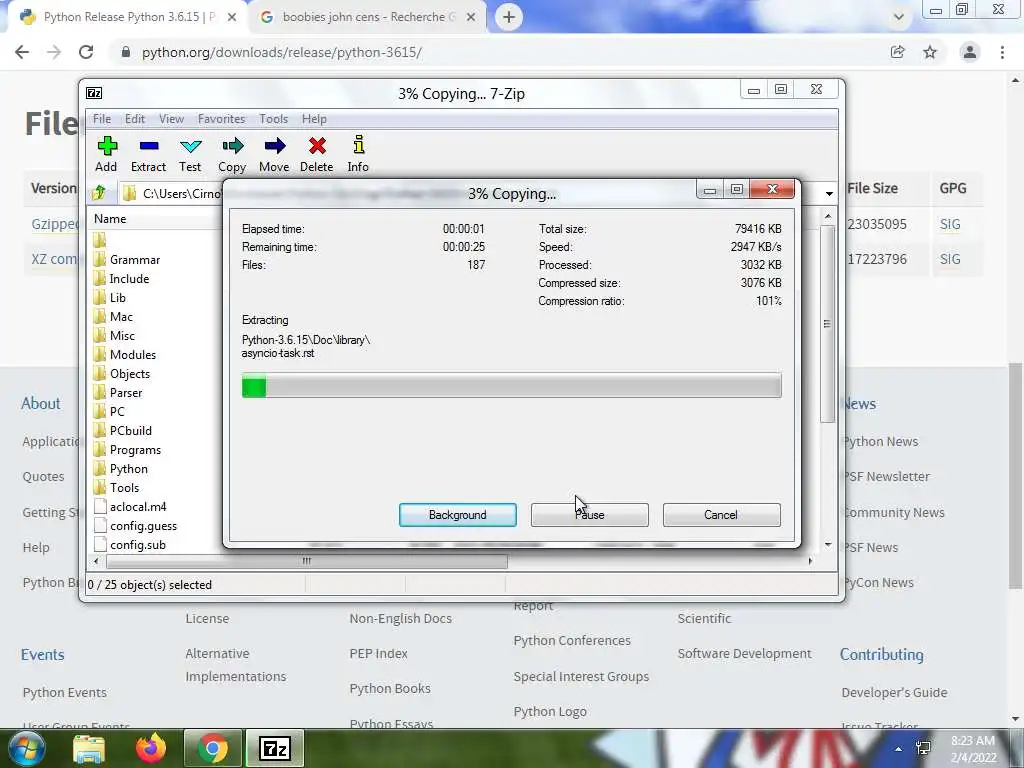
Task: Open Firefox from the taskbar
Action: tap(151, 748)
